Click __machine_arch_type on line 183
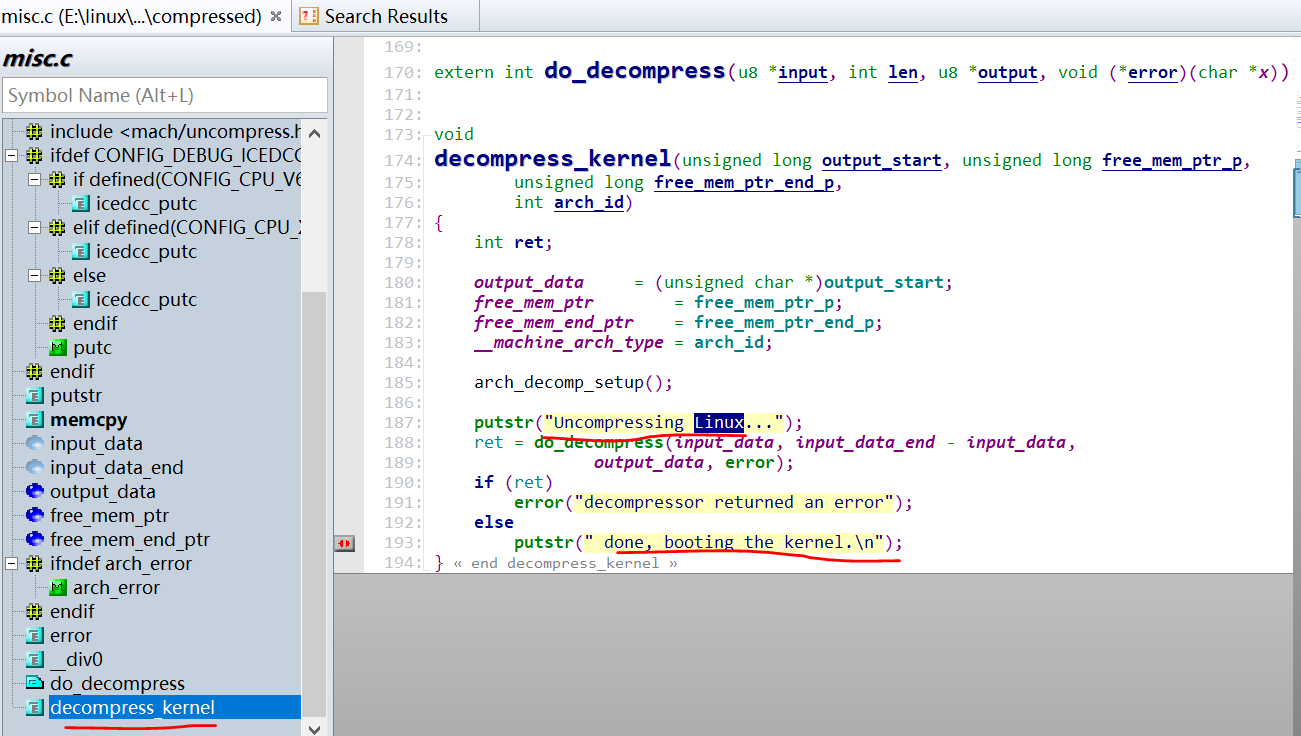This screenshot has height=736, width=1301. (x=568, y=342)
